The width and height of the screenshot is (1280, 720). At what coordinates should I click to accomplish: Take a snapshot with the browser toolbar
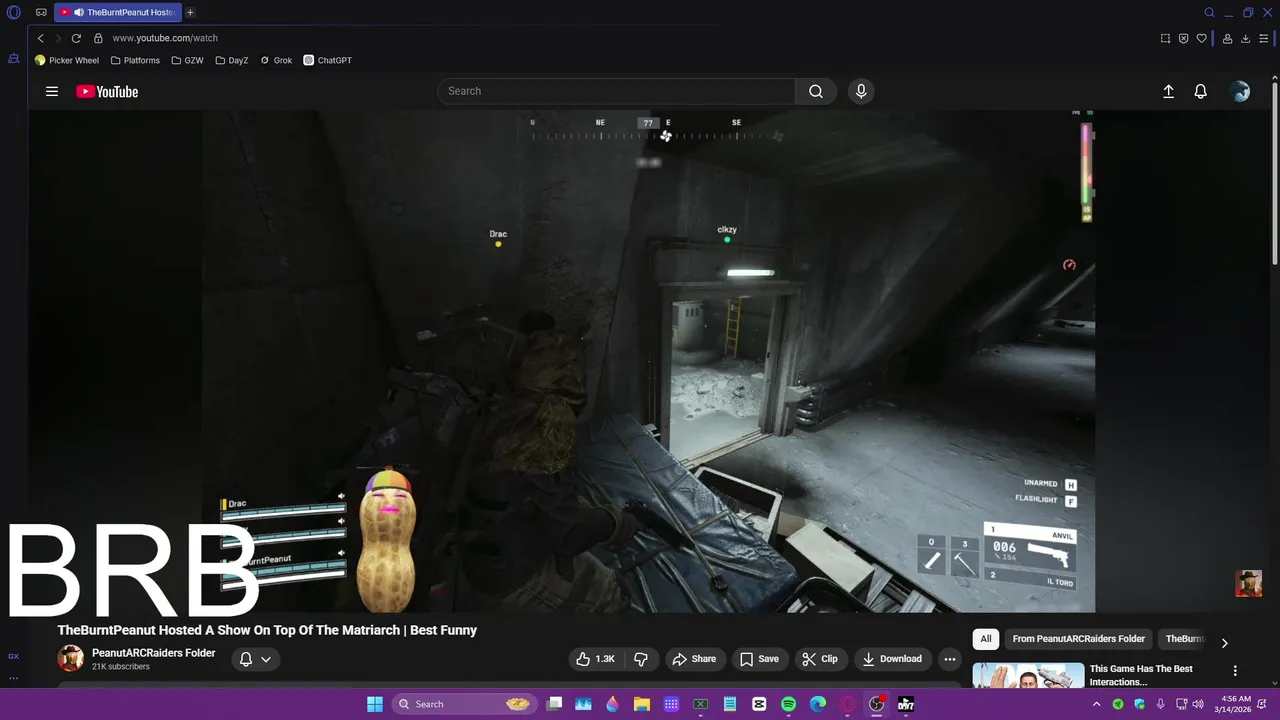[1165, 38]
